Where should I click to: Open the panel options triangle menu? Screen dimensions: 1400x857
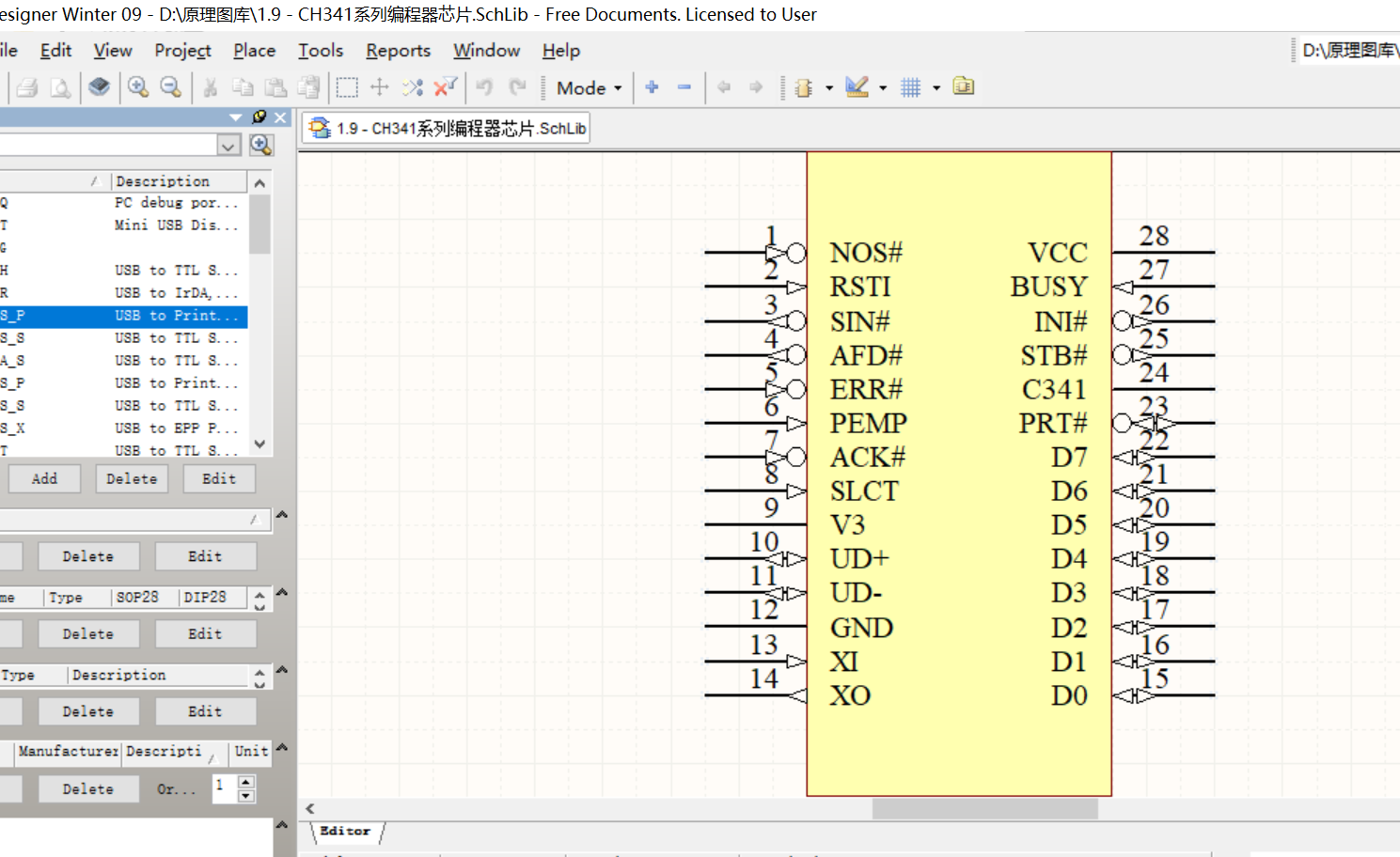pyautogui.click(x=236, y=117)
